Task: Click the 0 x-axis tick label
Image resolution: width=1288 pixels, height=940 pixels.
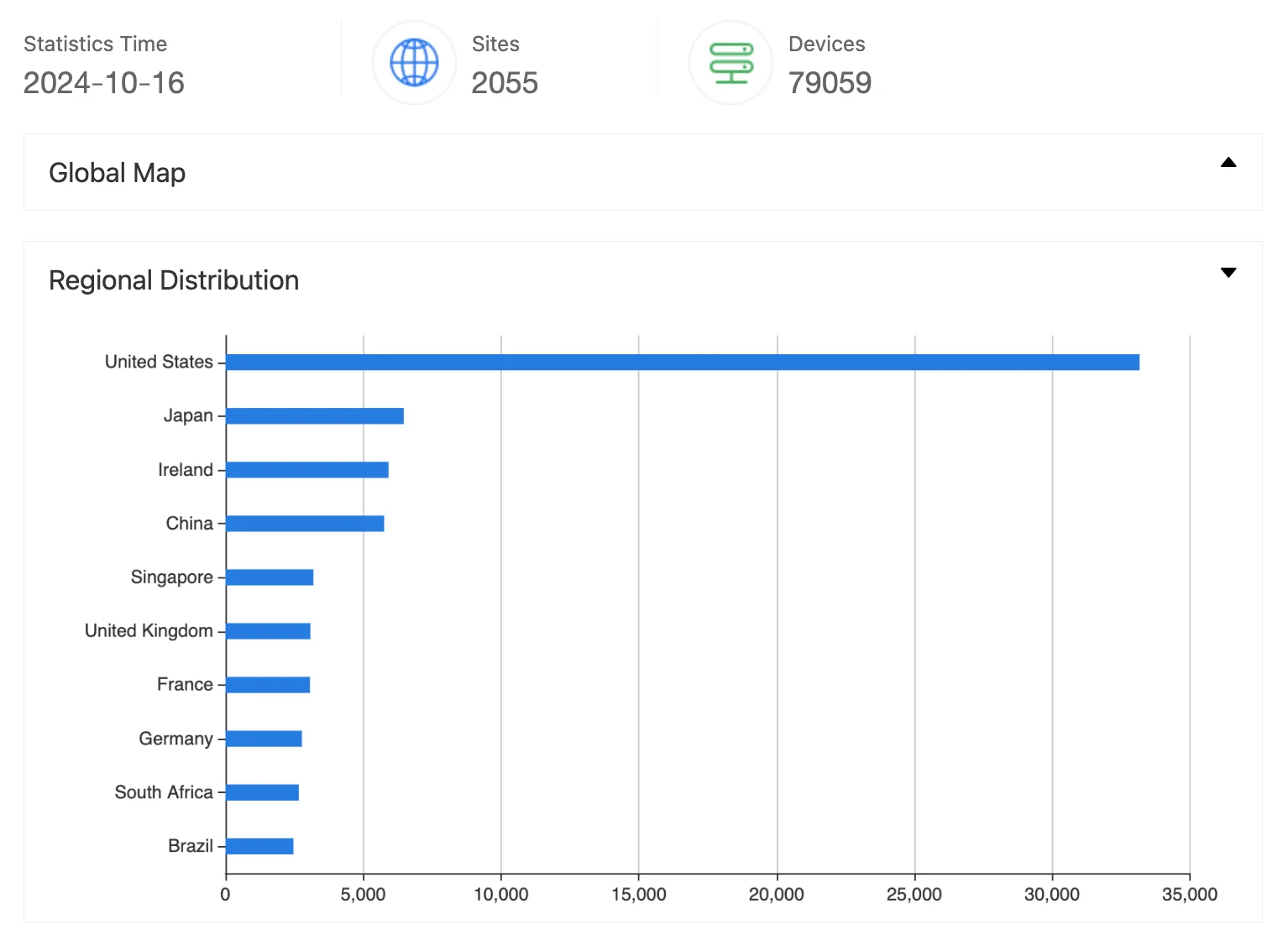Action: (x=225, y=895)
